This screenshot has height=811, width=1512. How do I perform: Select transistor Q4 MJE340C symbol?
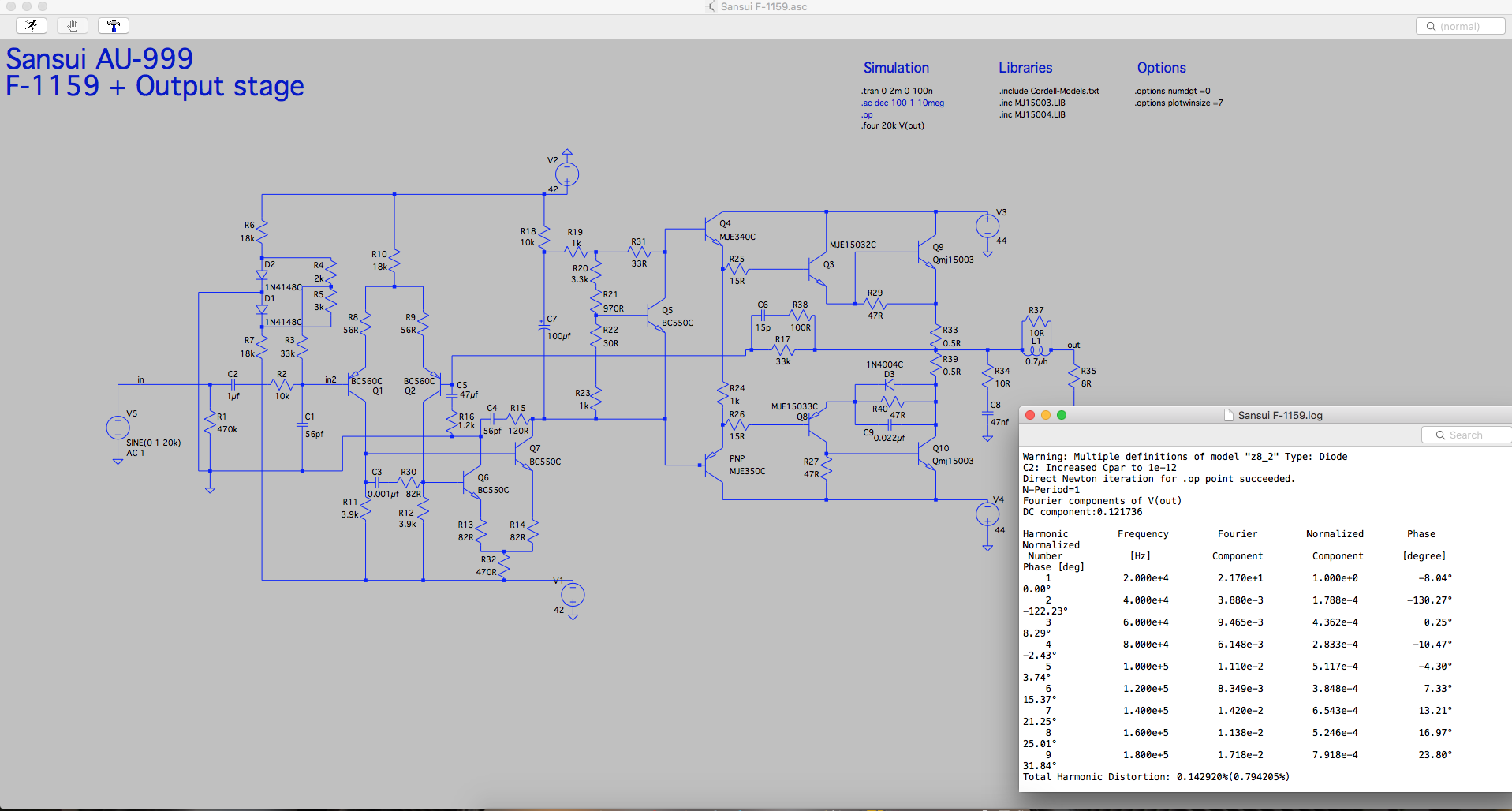[x=712, y=230]
